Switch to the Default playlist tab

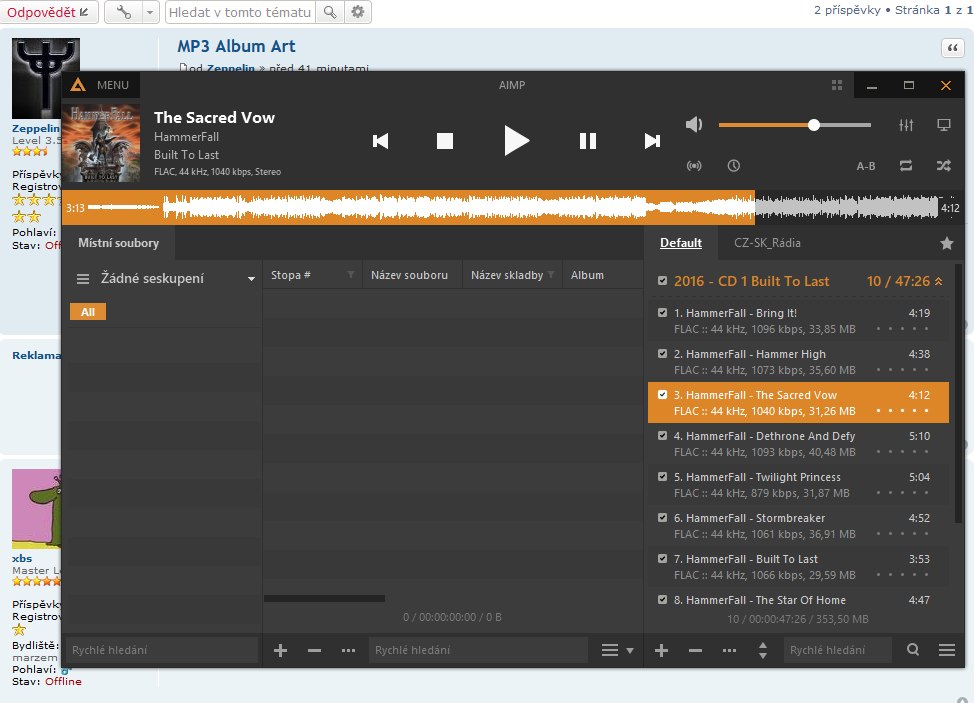(681, 243)
